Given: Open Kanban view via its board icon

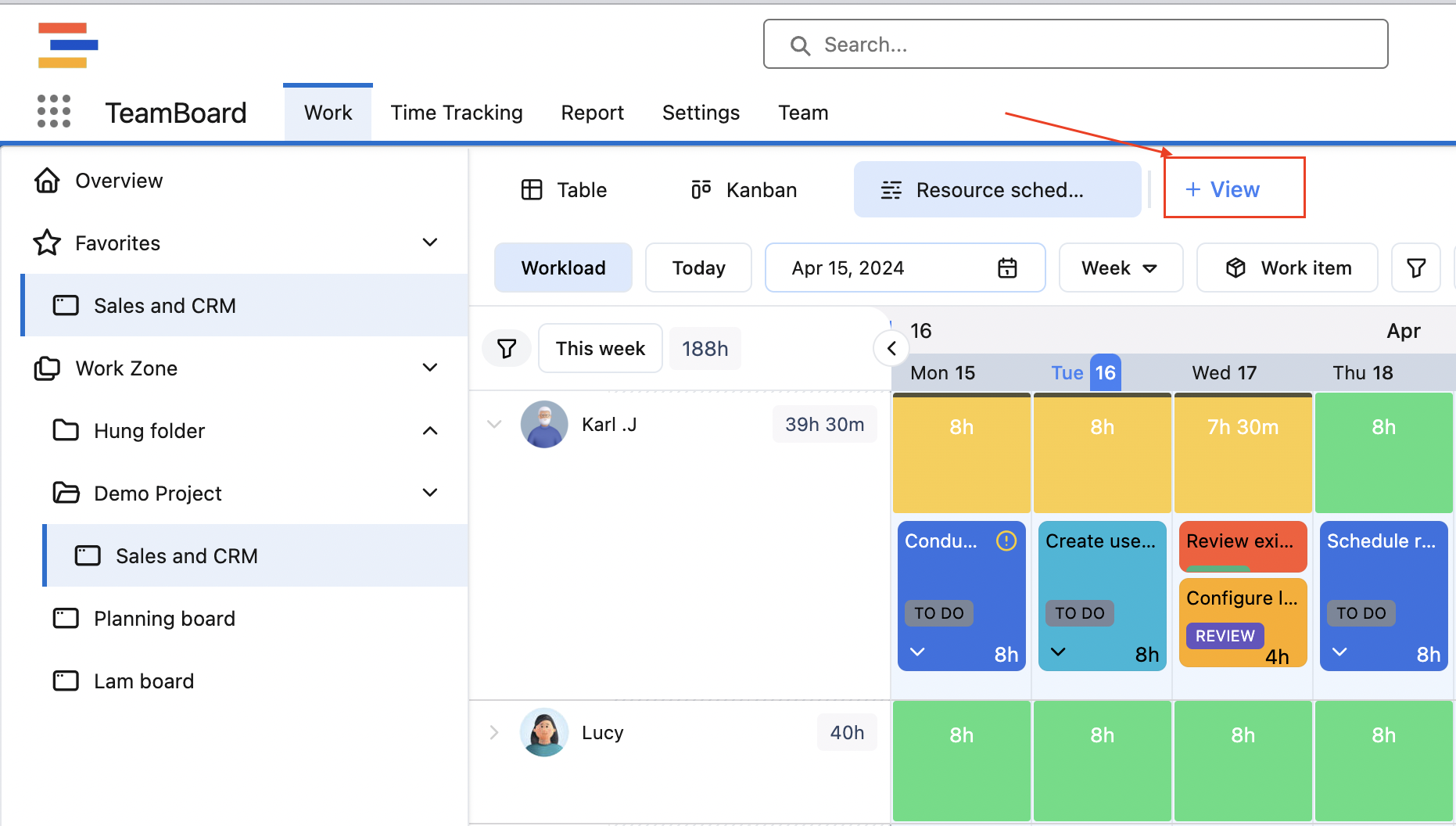Looking at the screenshot, I should 700,189.
